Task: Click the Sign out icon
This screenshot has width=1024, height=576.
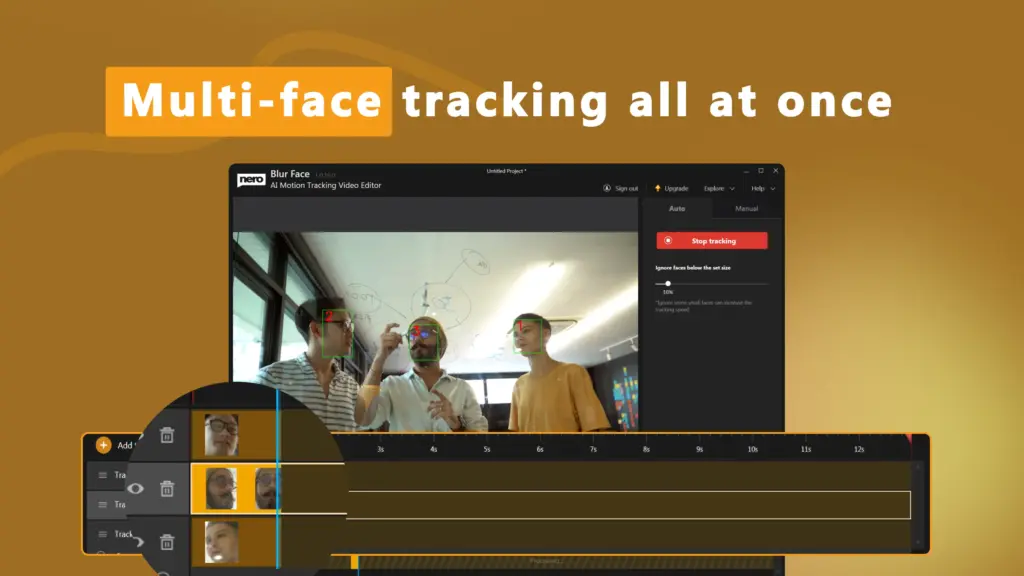Action: [x=606, y=188]
